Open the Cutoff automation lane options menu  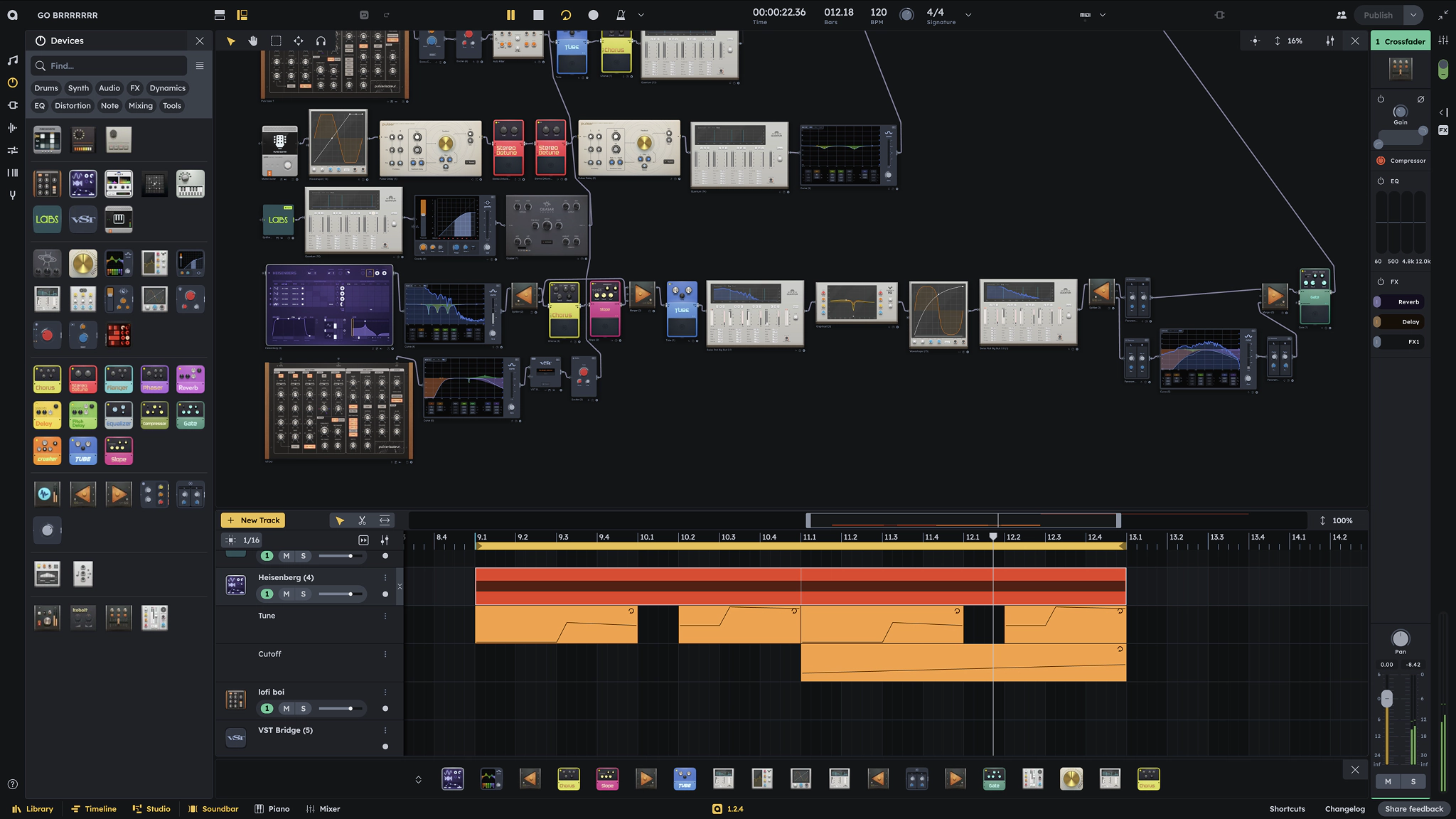385,654
